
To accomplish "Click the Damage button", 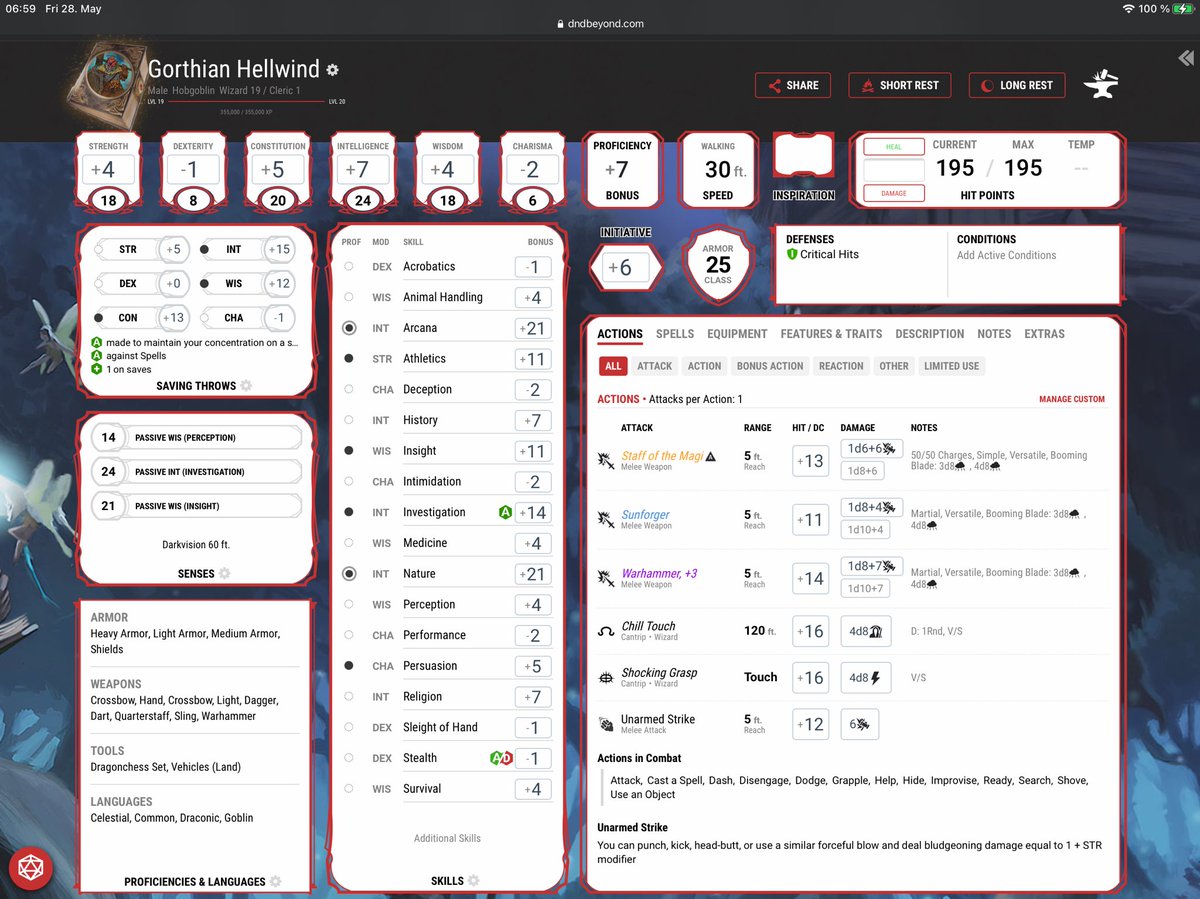I will pos(894,193).
